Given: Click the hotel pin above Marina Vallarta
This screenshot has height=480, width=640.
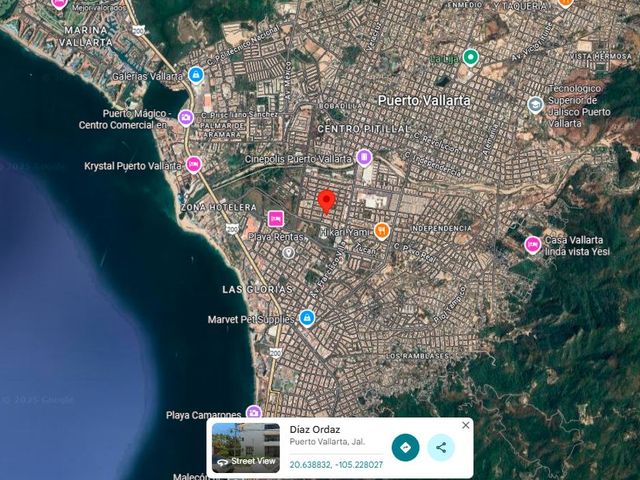Looking at the screenshot, I should (59, 4).
